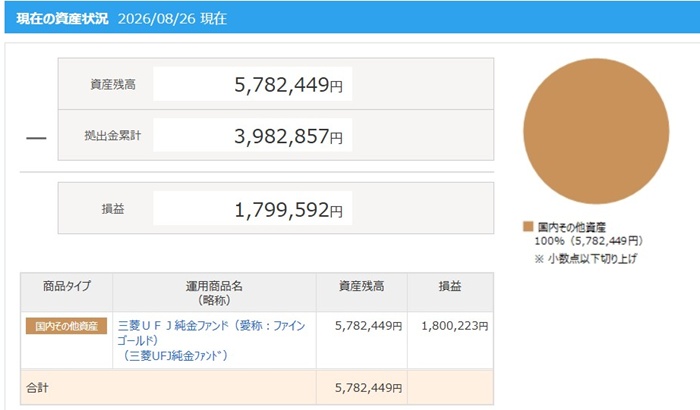The image size is (700, 410).
Task: Click the 合計 row label
Action: pos(37,388)
